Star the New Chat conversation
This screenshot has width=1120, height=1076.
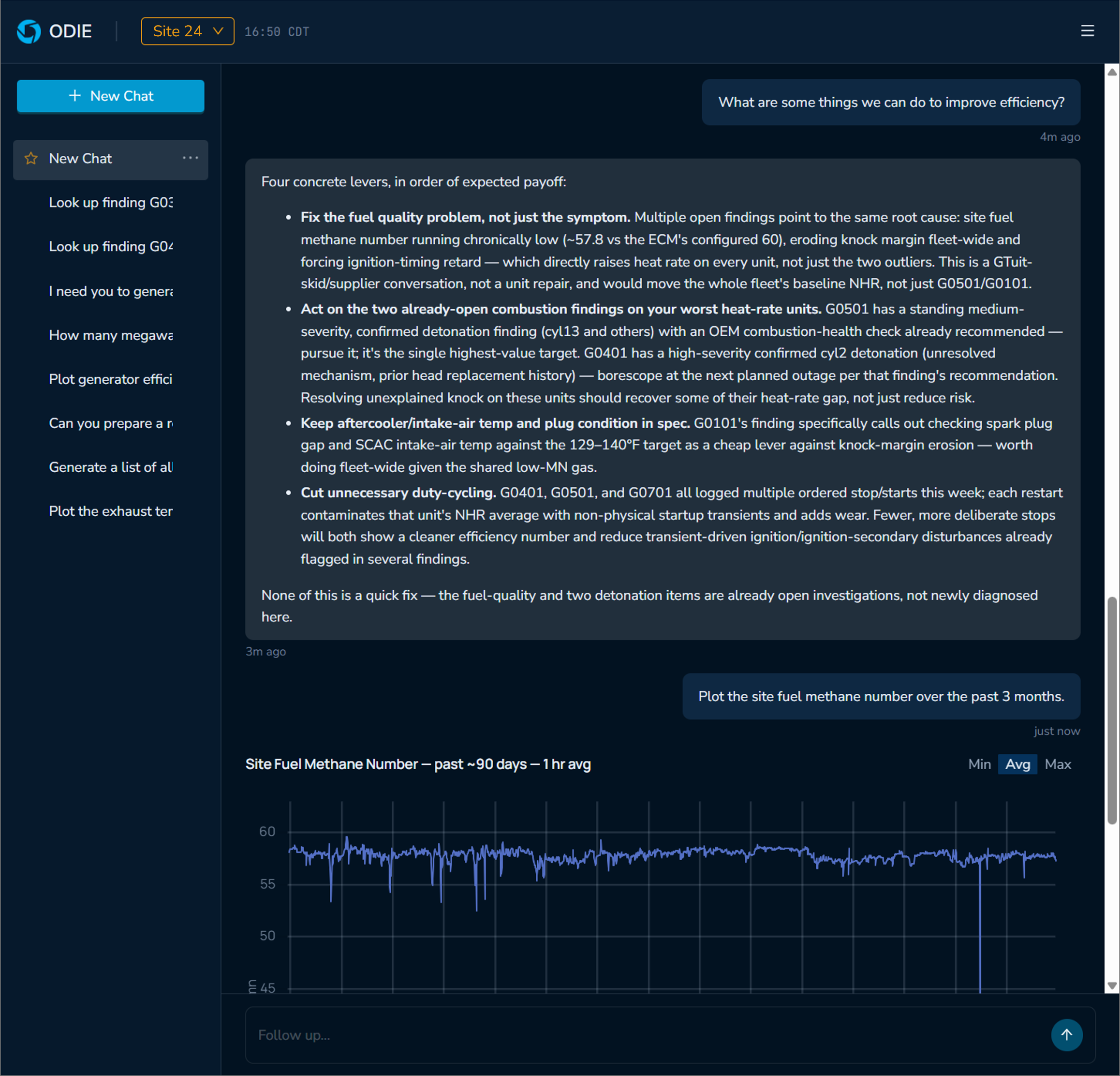click(31, 159)
